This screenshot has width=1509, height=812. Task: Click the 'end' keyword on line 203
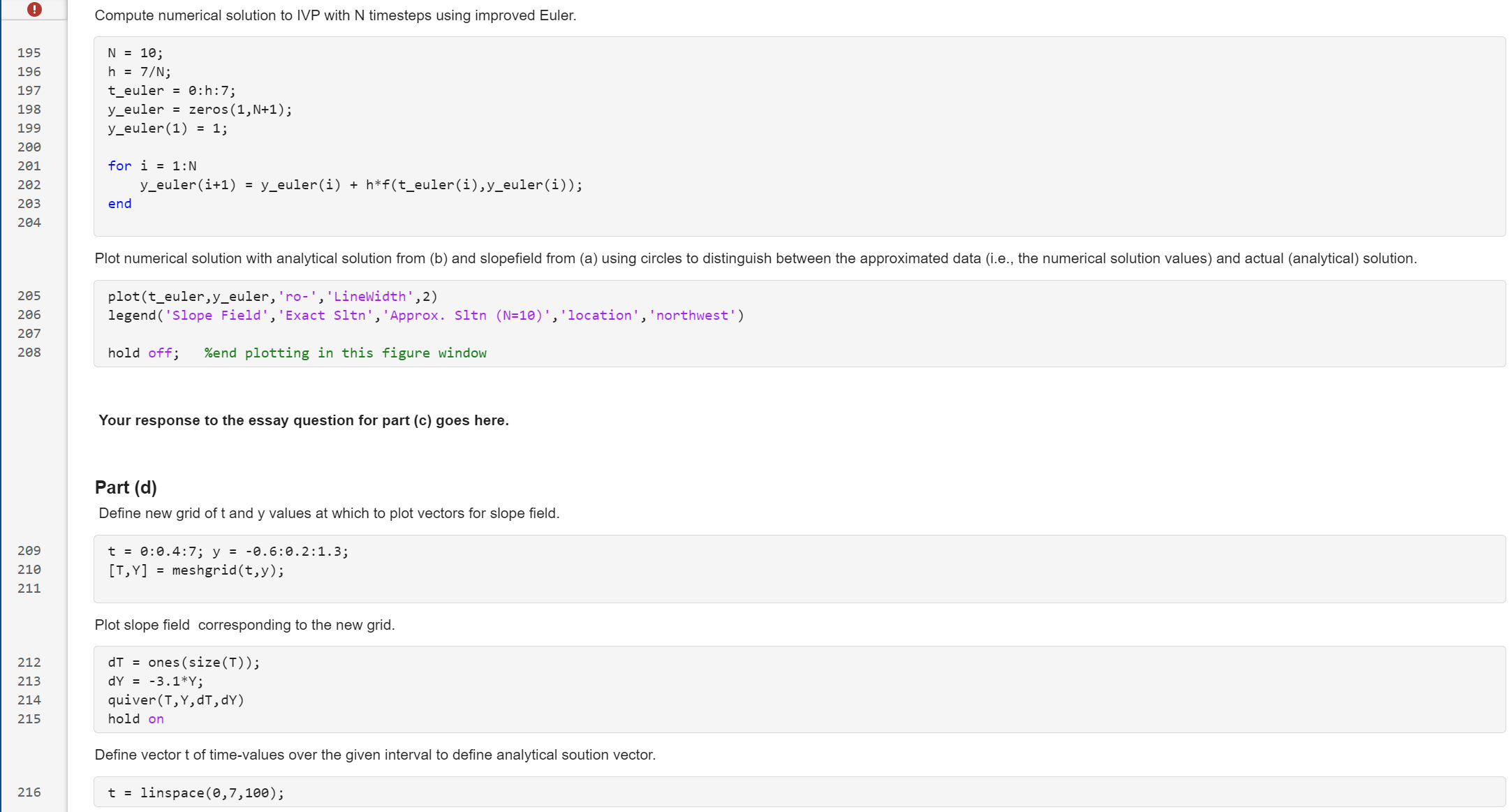coord(119,204)
